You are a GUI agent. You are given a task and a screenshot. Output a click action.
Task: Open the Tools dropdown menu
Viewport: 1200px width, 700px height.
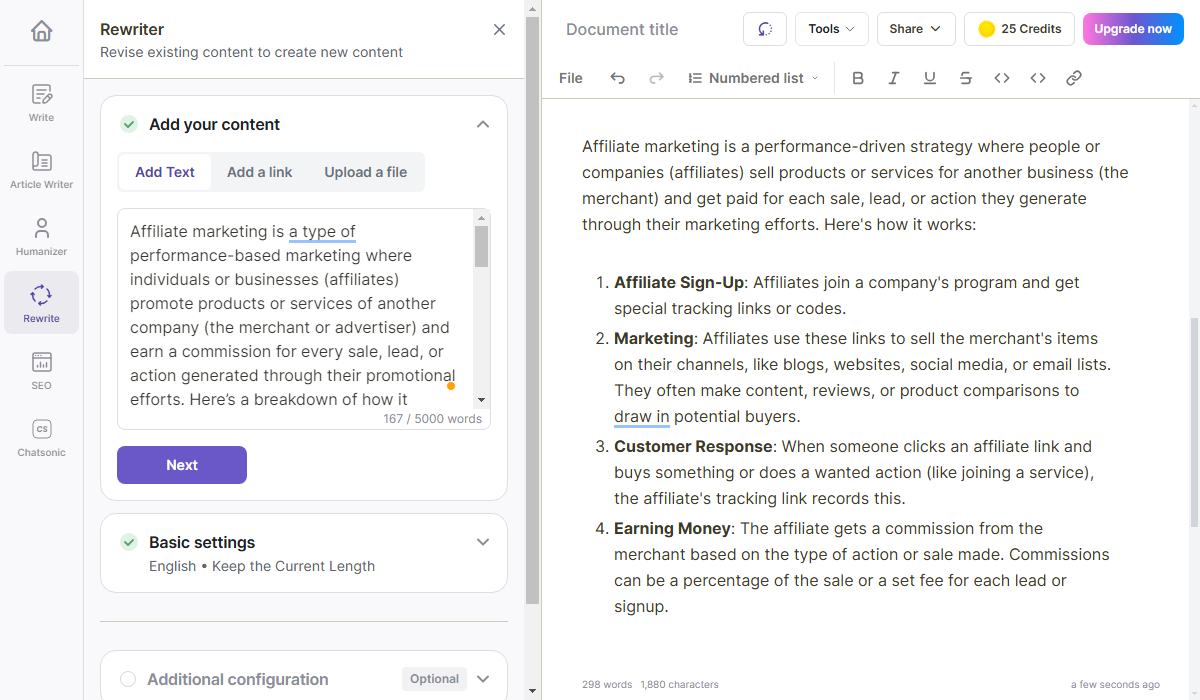point(831,29)
